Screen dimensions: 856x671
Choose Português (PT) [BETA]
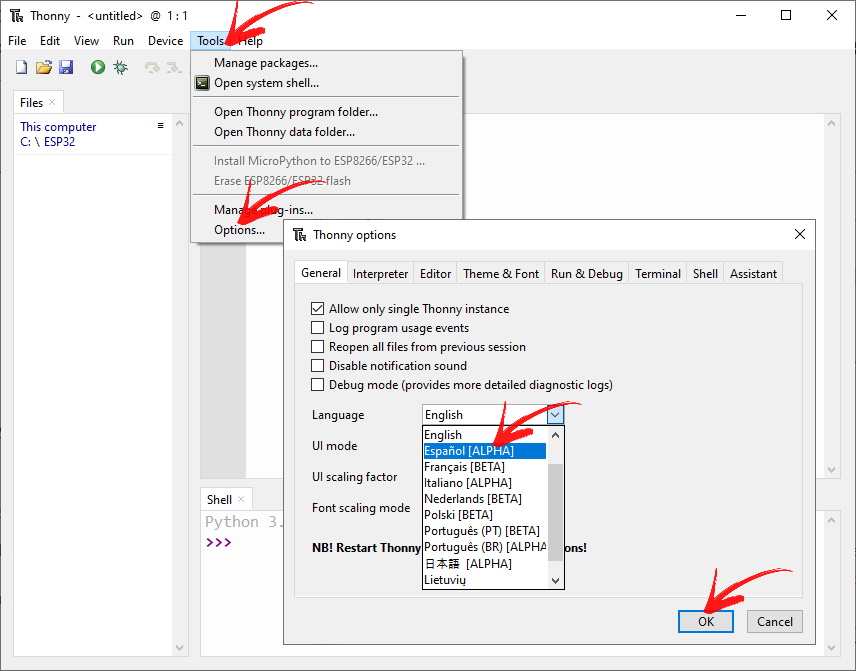pyautogui.click(x=485, y=531)
